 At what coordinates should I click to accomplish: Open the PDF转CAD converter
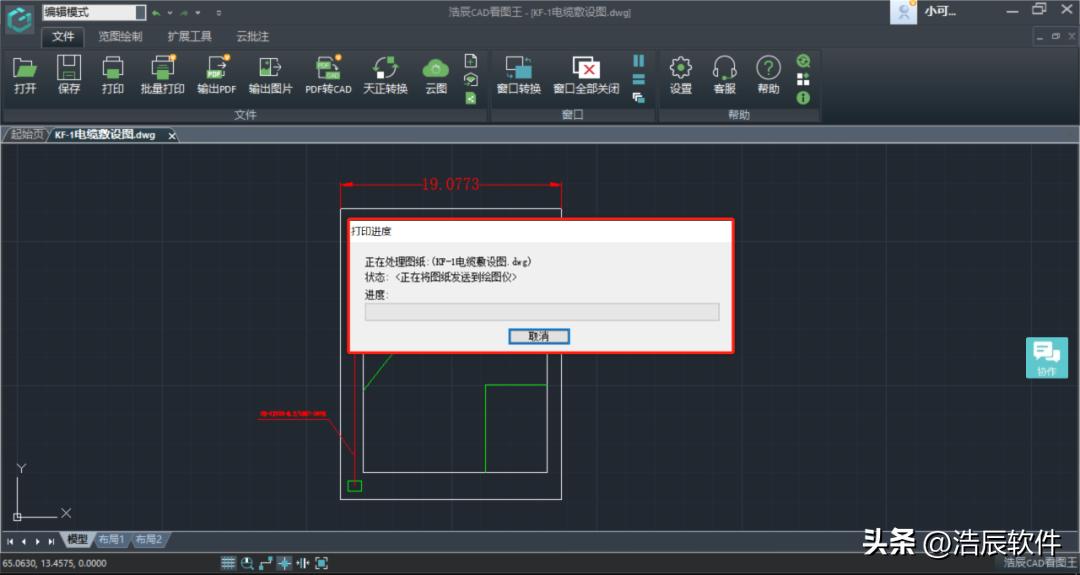point(329,74)
